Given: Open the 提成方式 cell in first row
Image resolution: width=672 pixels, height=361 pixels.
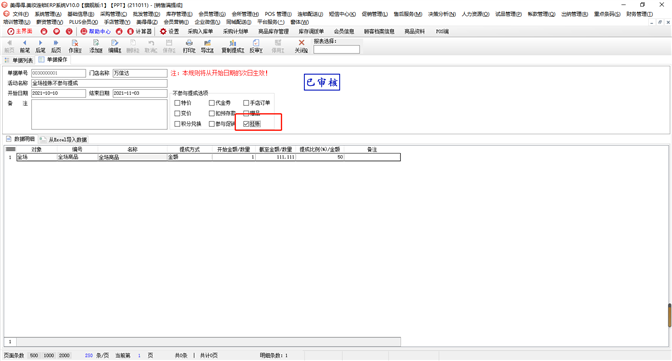Looking at the screenshot, I should coord(189,157).
